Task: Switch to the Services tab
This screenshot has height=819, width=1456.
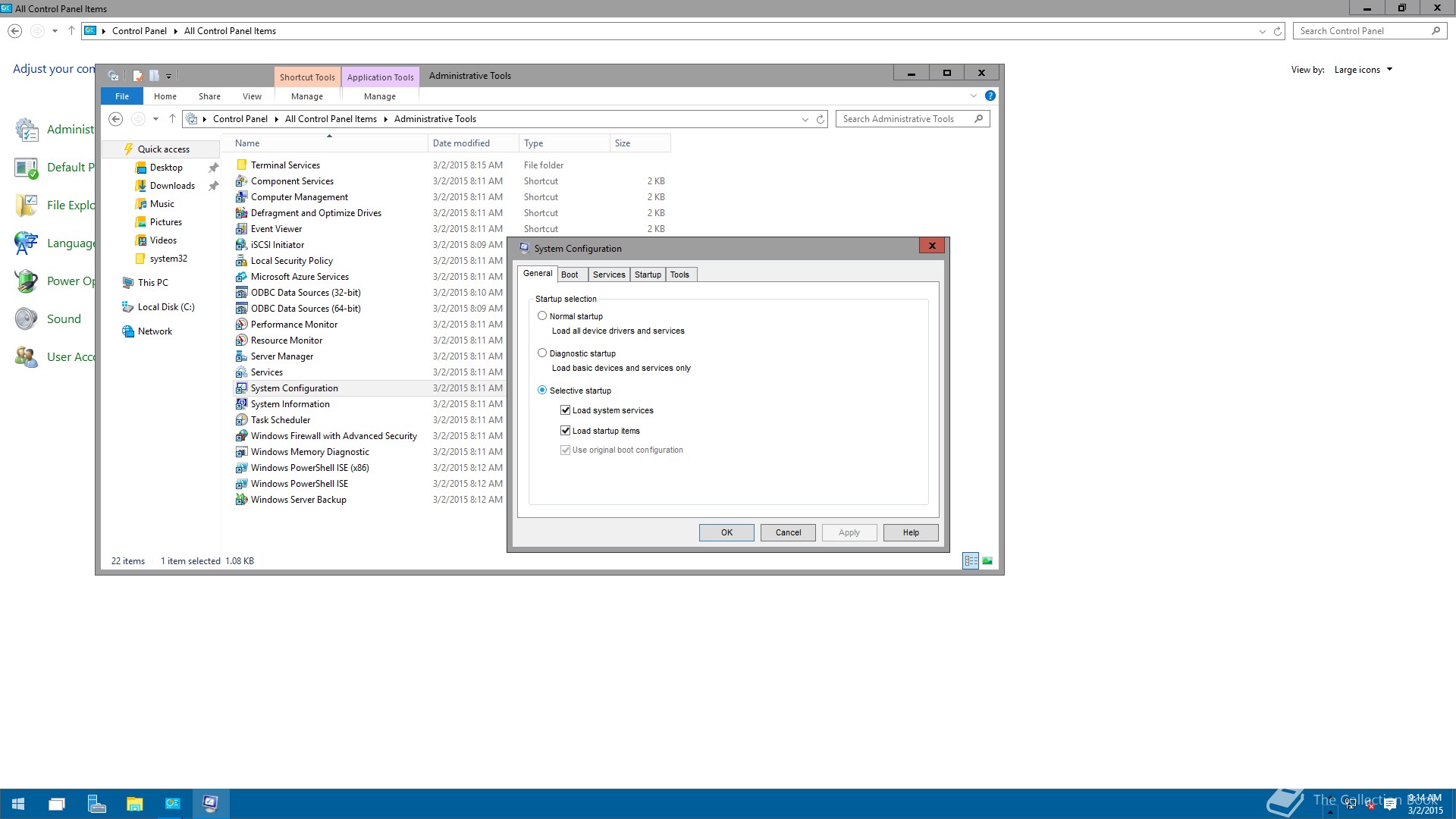Action: tap(609, 275)
